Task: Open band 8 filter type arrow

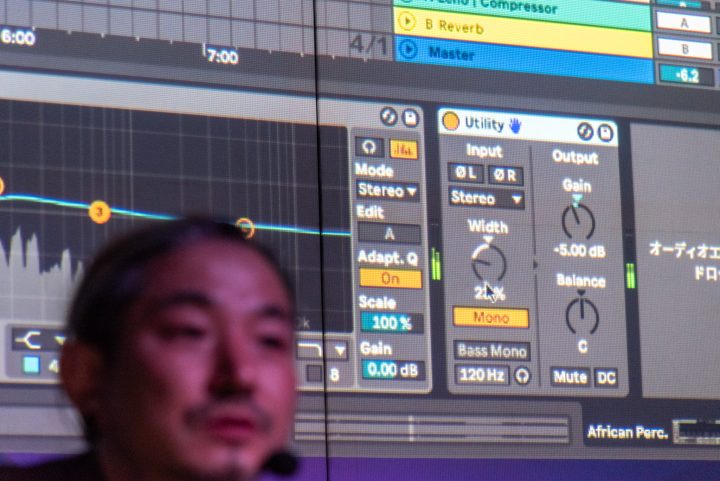Action: 340,352
